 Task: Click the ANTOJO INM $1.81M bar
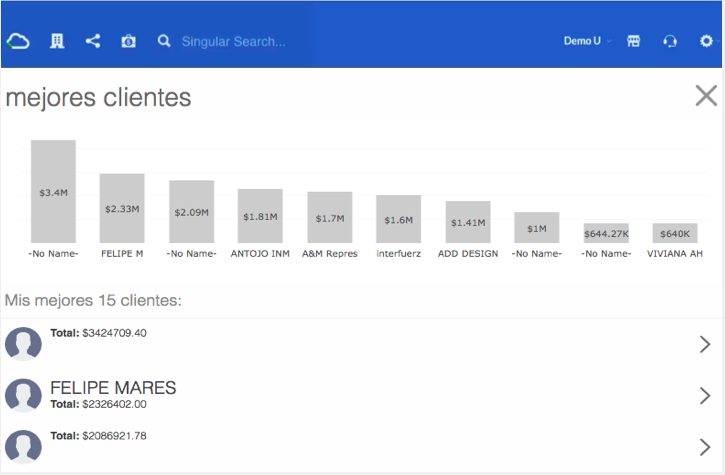point(260,215)
